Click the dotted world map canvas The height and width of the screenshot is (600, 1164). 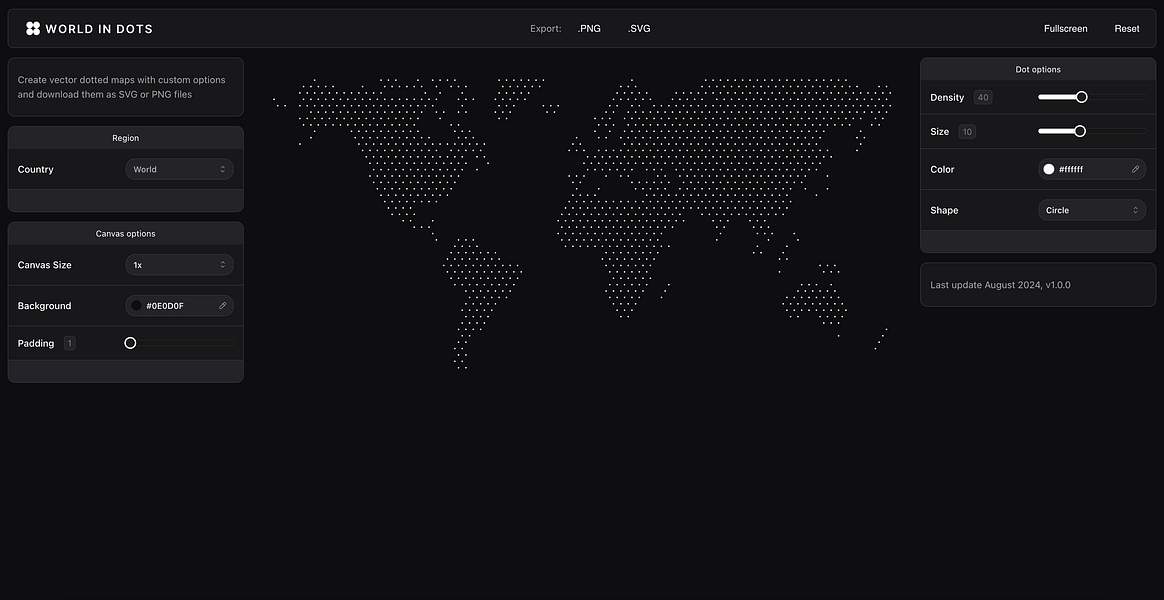pyautogui.click(x=580, y=220)
